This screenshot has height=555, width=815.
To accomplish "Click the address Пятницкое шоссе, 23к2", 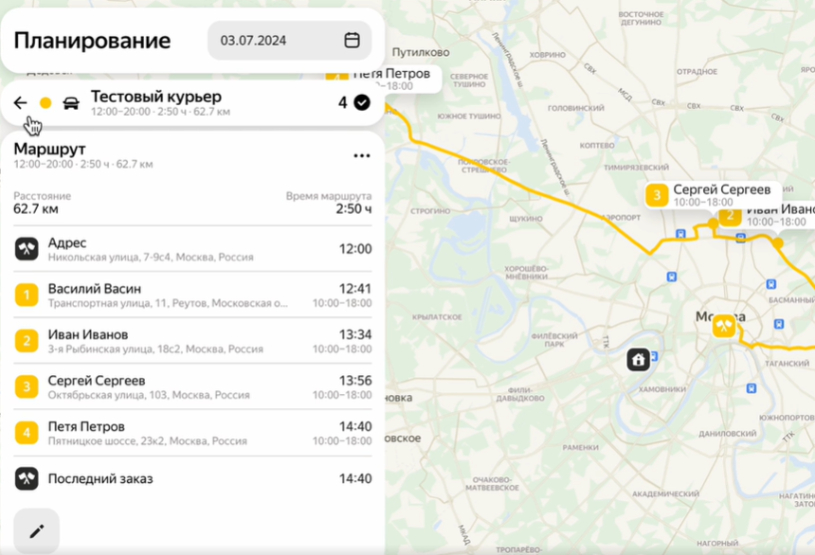I will coord(148,441).
